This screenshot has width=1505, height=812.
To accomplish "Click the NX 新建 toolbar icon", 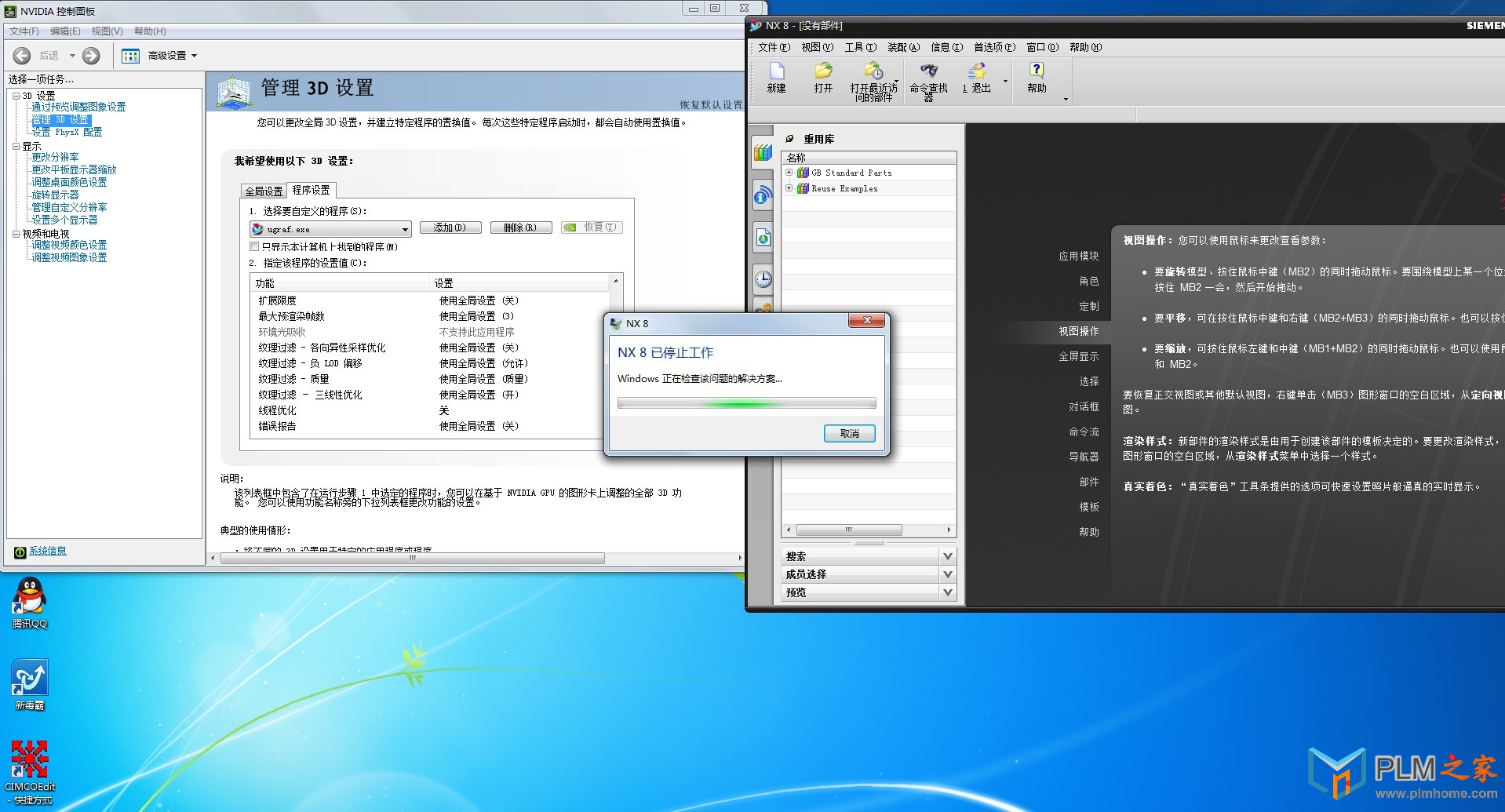I will click(777, 78).
